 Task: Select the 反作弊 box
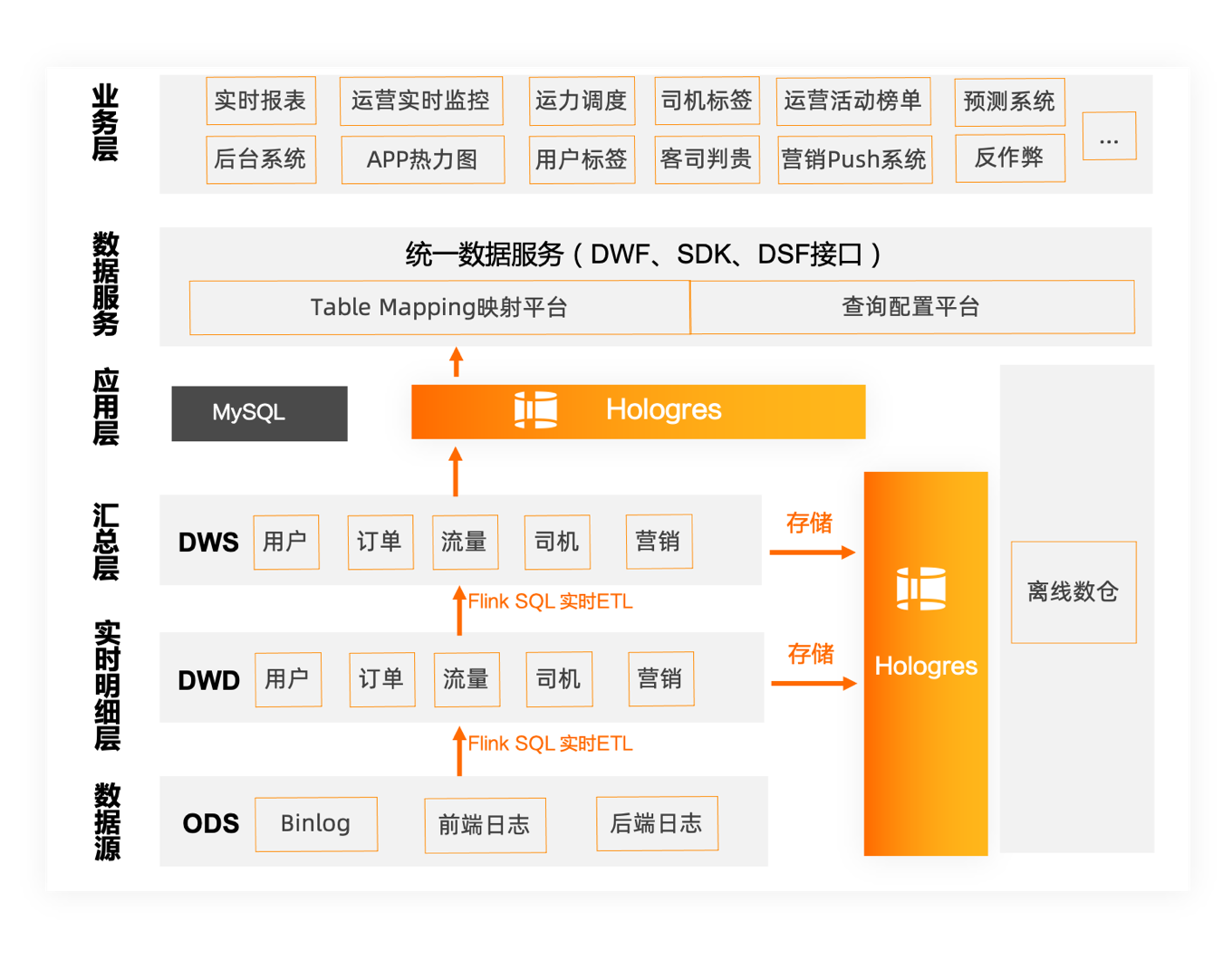1010,158
